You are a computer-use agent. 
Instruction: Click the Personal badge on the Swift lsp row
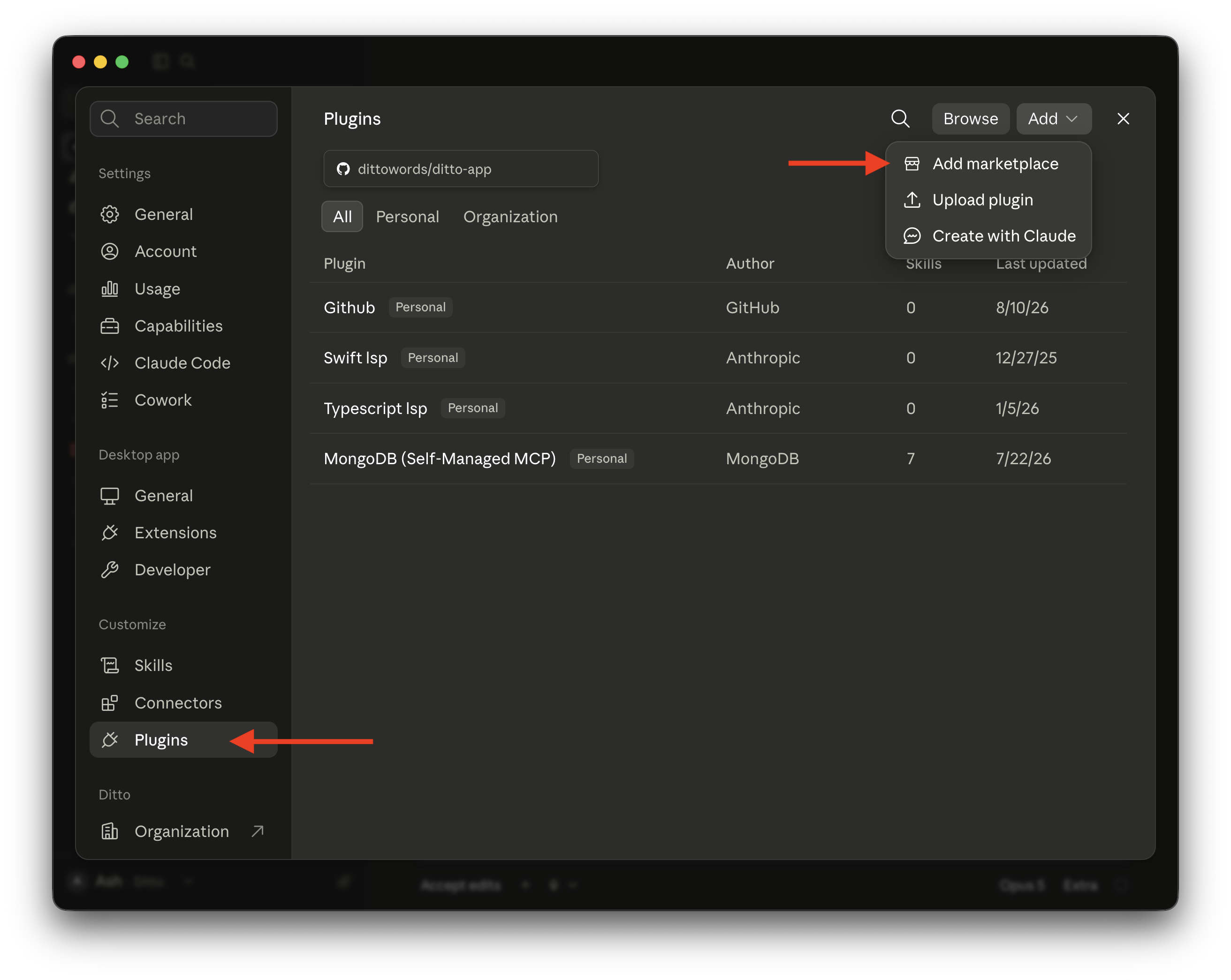click(x=433, y=358)
